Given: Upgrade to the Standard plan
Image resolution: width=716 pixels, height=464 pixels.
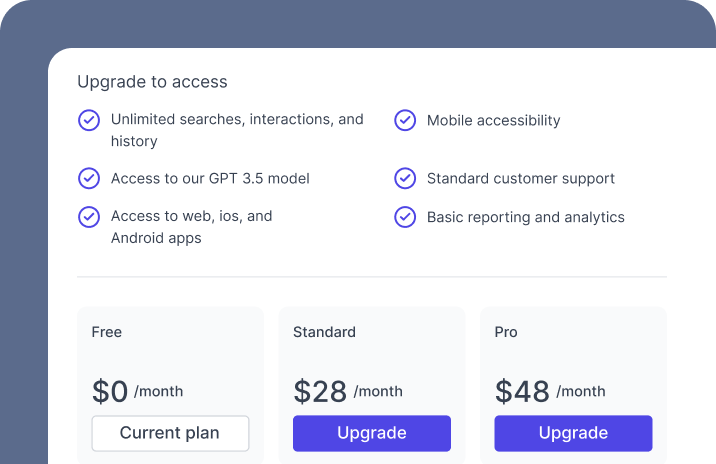Looking at the screenshot, I should click(372, 433).
